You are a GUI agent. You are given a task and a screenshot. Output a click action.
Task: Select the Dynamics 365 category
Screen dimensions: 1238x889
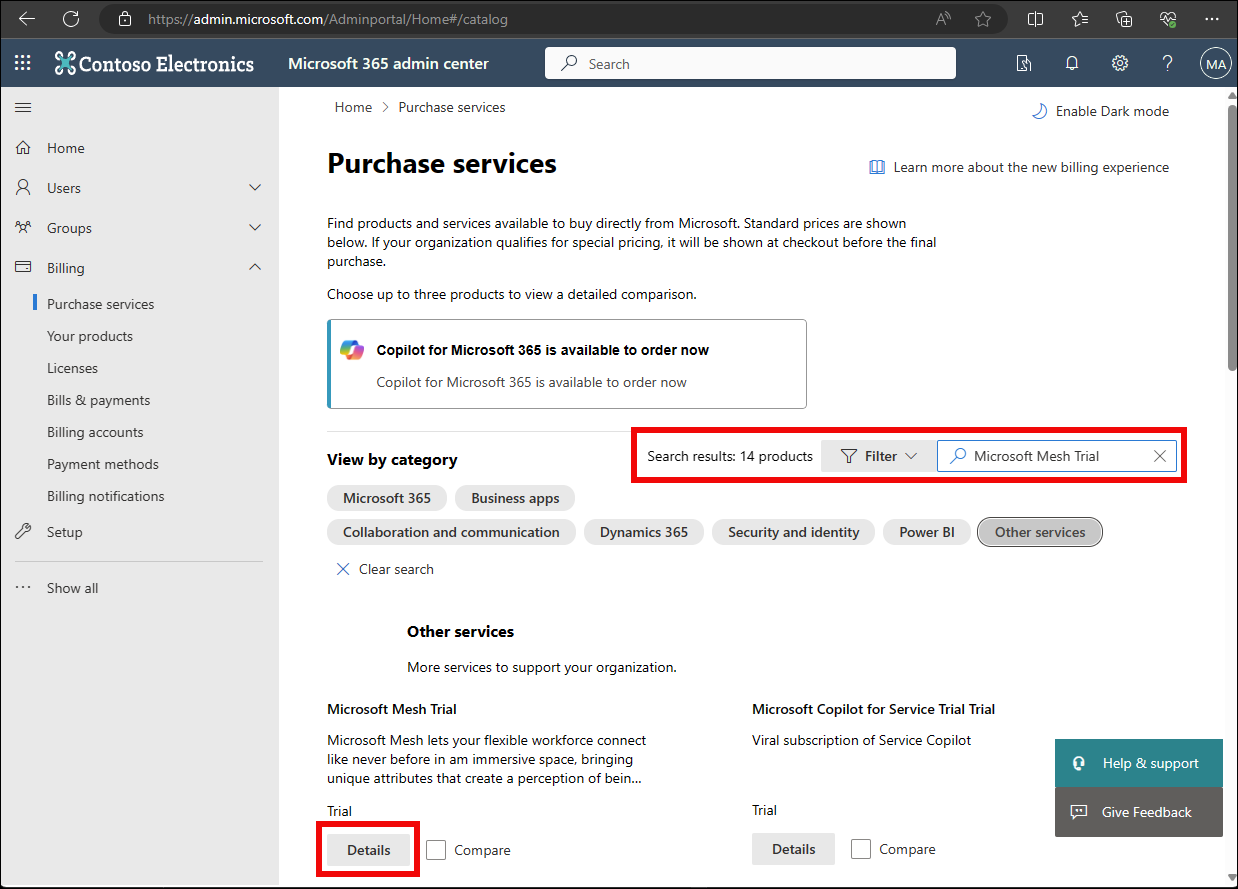[x=643, y=531]
